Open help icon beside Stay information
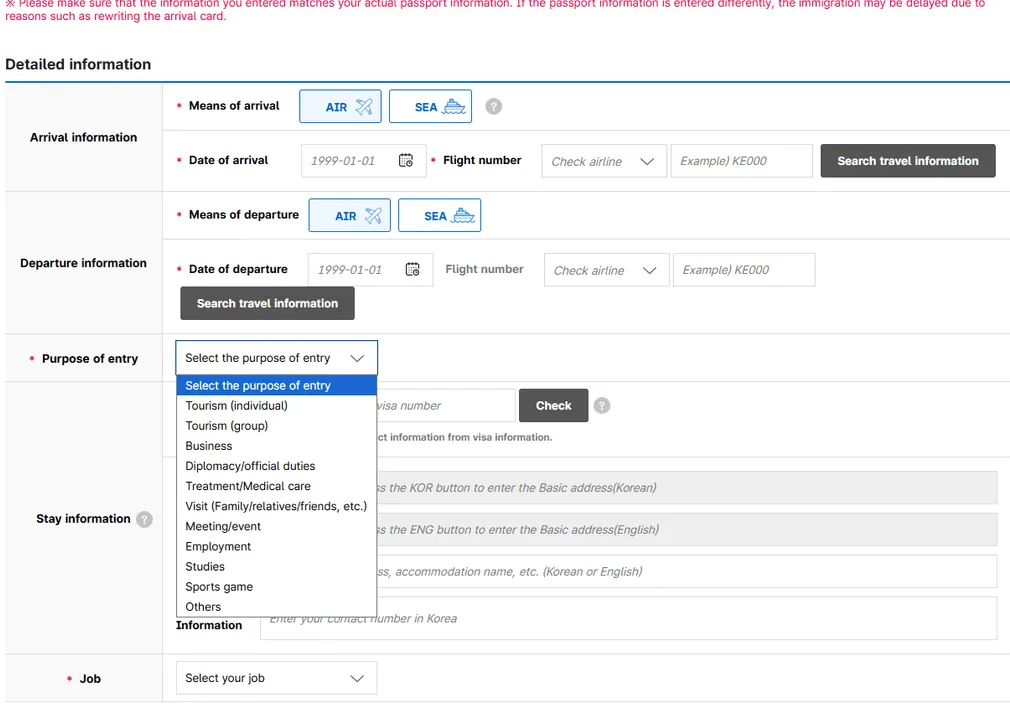The width and height of the screenshot is (1010, 707). coord(144,519)
